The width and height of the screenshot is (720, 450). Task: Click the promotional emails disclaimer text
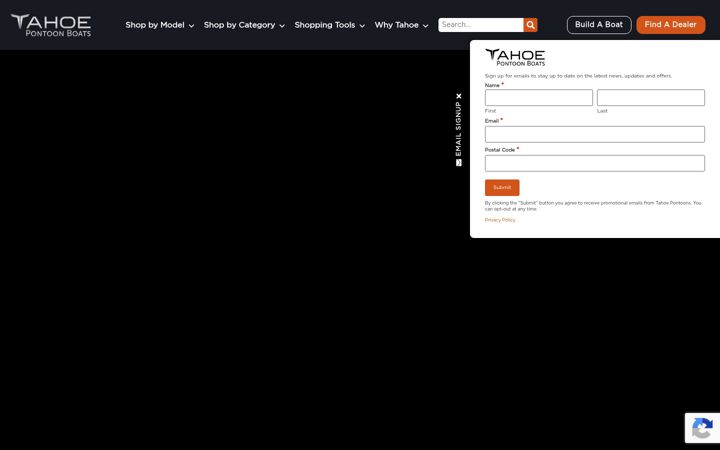593,206
